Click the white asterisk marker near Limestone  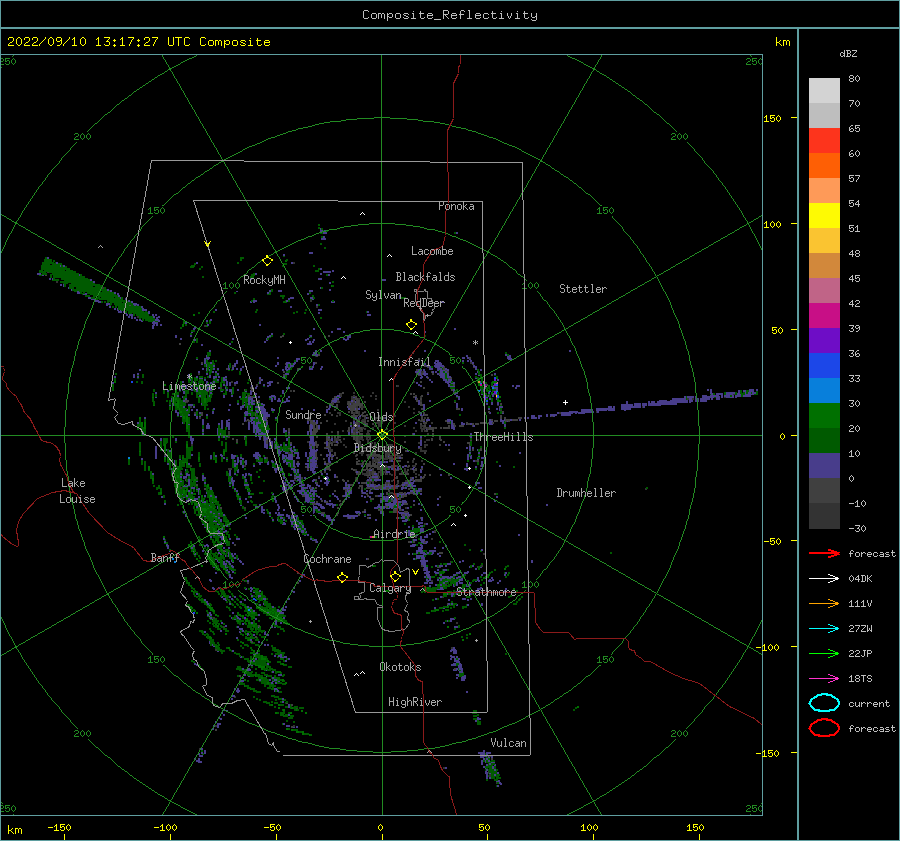pos(189,377)
